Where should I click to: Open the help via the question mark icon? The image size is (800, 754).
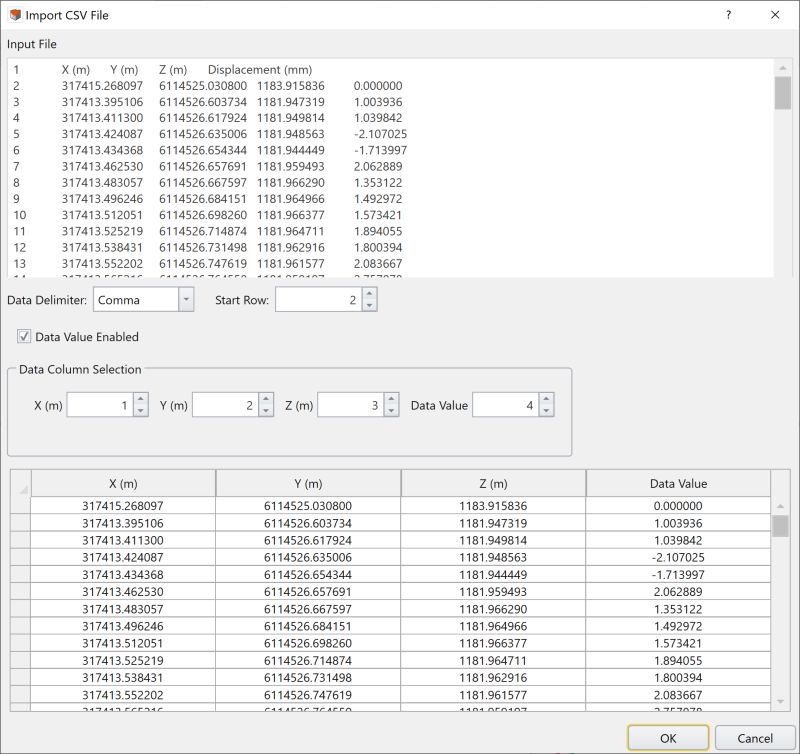[x=727, y=15]
